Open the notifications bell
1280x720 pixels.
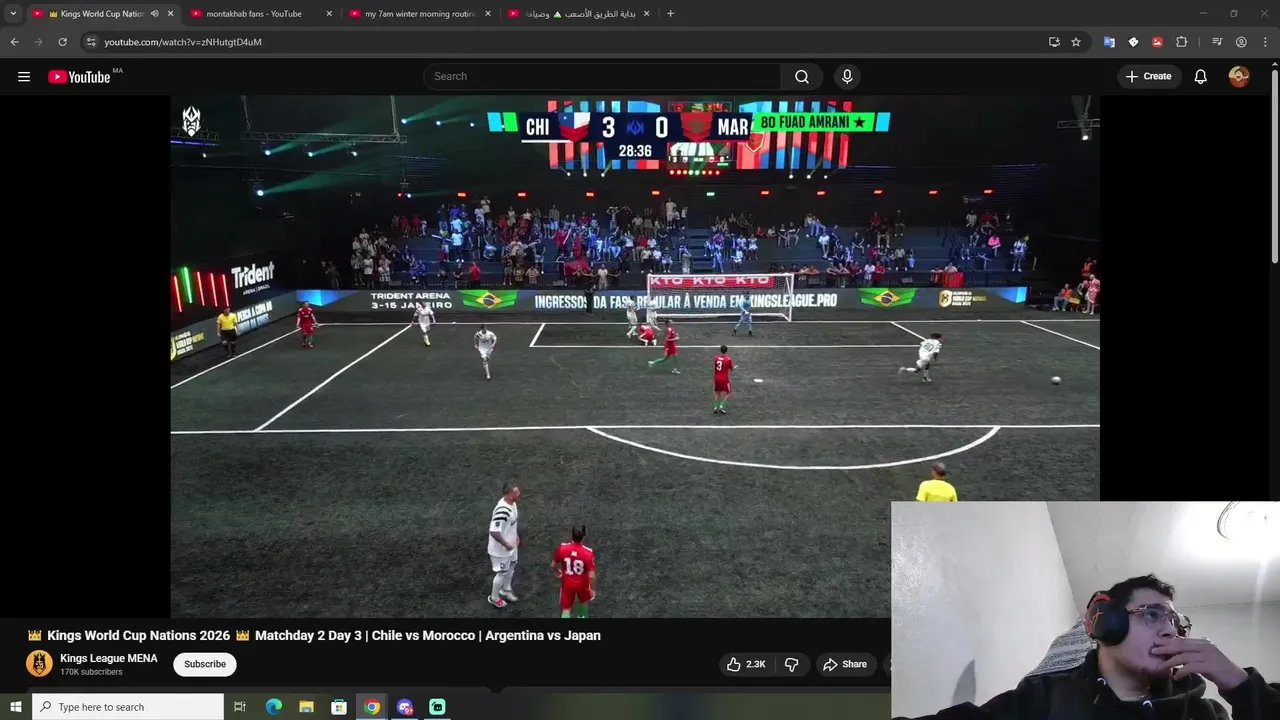tap(1200, 76)
